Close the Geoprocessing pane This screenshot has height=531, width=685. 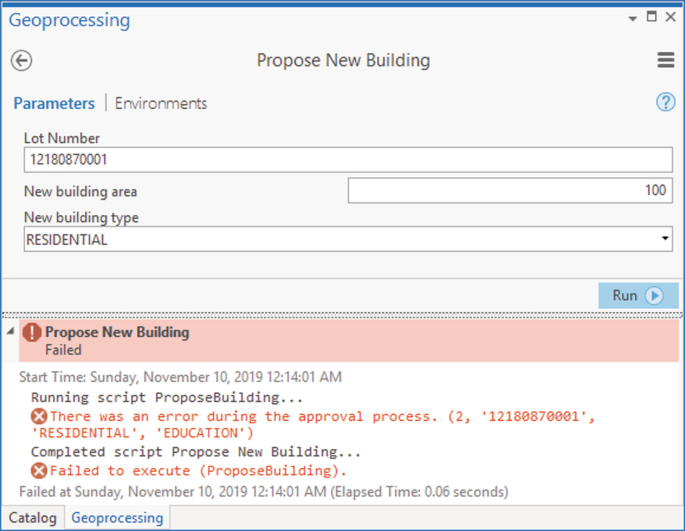(x=671, y=17)
